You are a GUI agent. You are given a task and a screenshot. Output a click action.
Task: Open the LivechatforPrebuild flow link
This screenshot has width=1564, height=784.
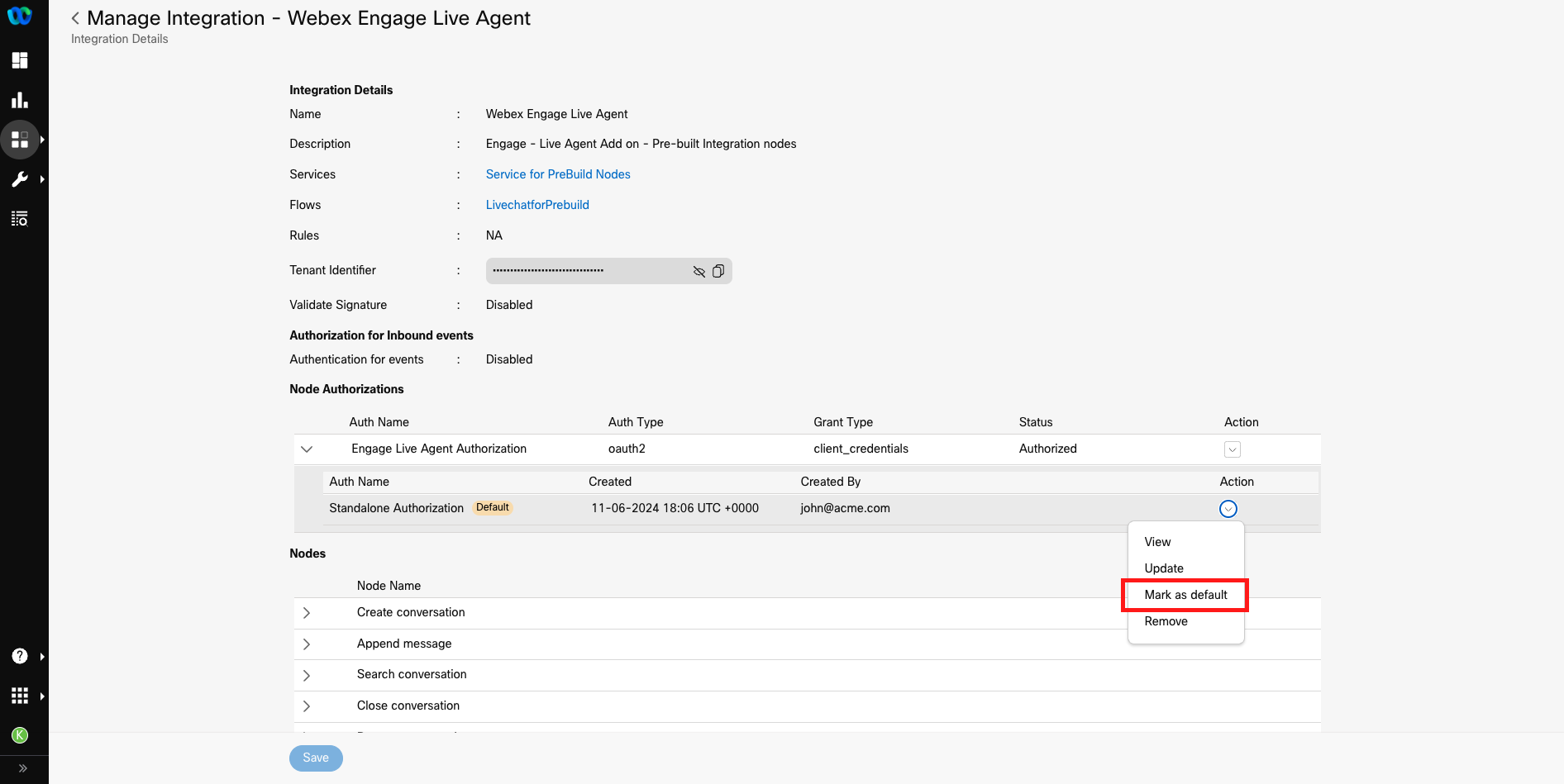(x=537, y=205)
